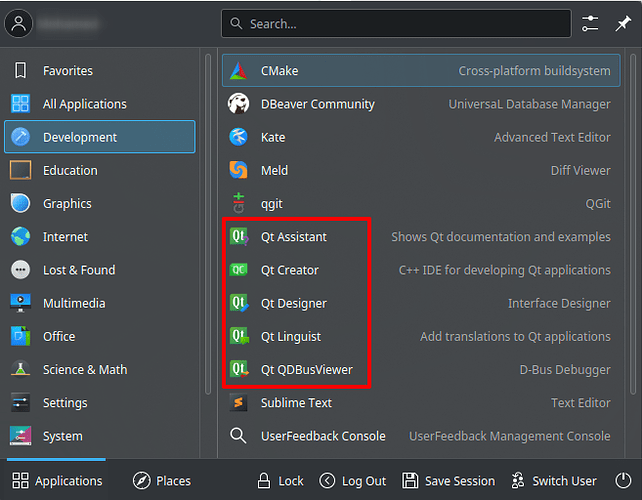Click the Graphics category icon
This screenshot has width=642, height=500.
tap(20, 204)
